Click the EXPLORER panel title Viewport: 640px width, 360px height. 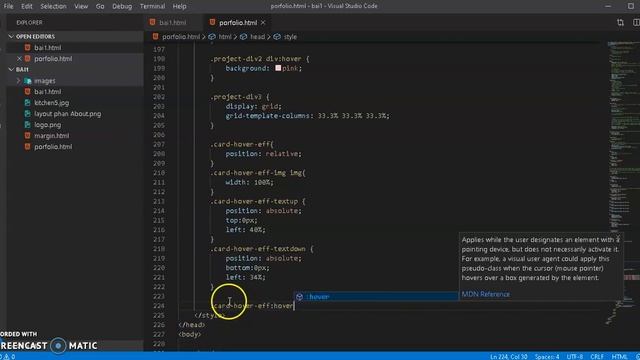pos(29,23)
